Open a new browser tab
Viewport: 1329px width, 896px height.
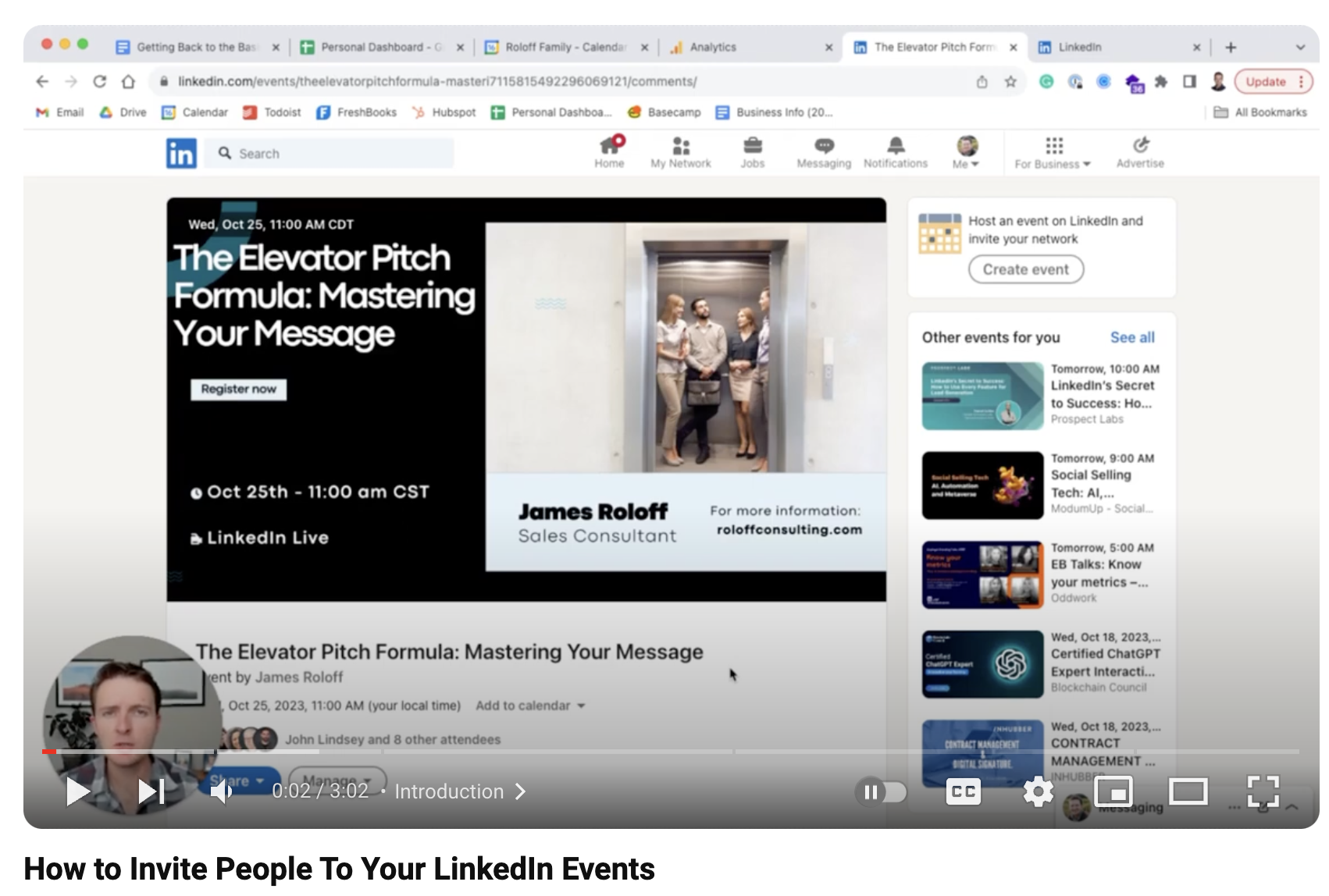coord(1231,47)
